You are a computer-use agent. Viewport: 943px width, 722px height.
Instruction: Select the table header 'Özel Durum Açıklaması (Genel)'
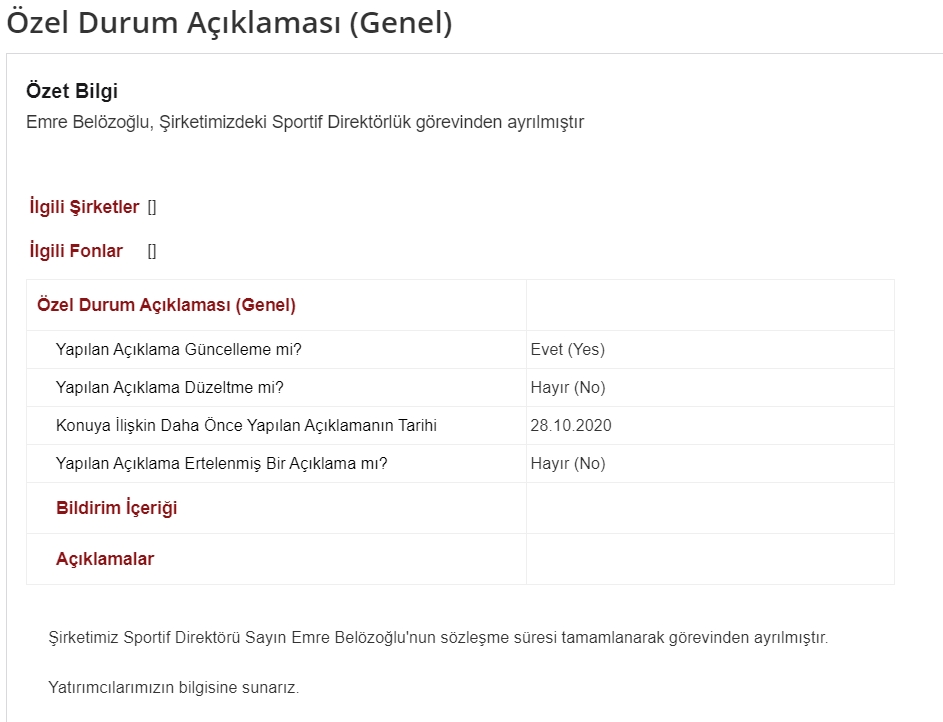(167, 305)
